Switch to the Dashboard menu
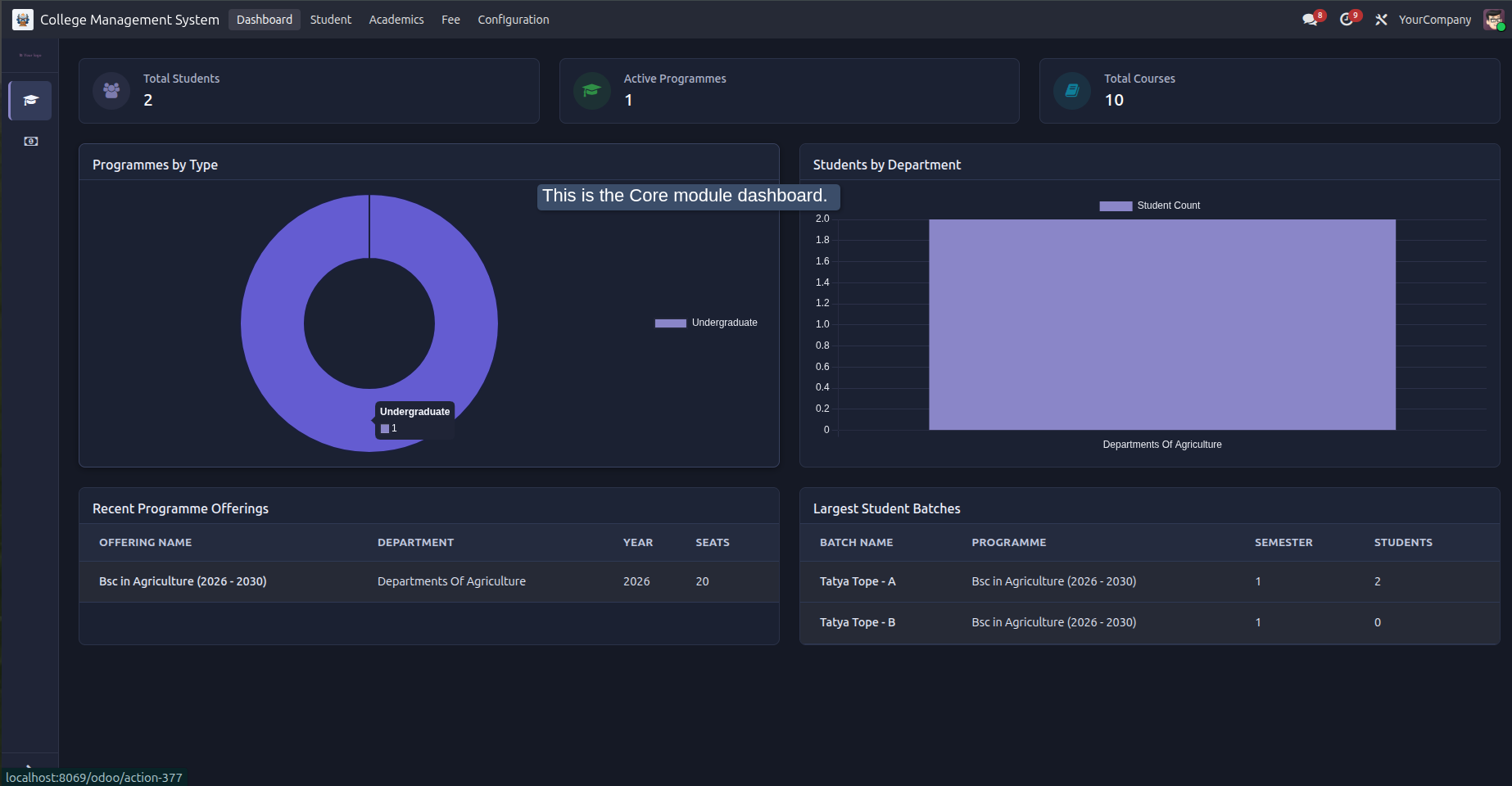Image resolution: width=1512 pixels, height=786 pixels. (265, 20)
